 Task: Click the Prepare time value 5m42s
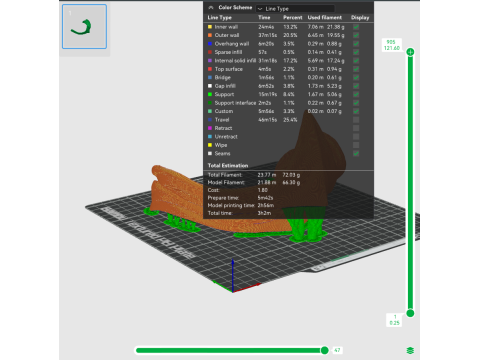[x=265, y=198]
